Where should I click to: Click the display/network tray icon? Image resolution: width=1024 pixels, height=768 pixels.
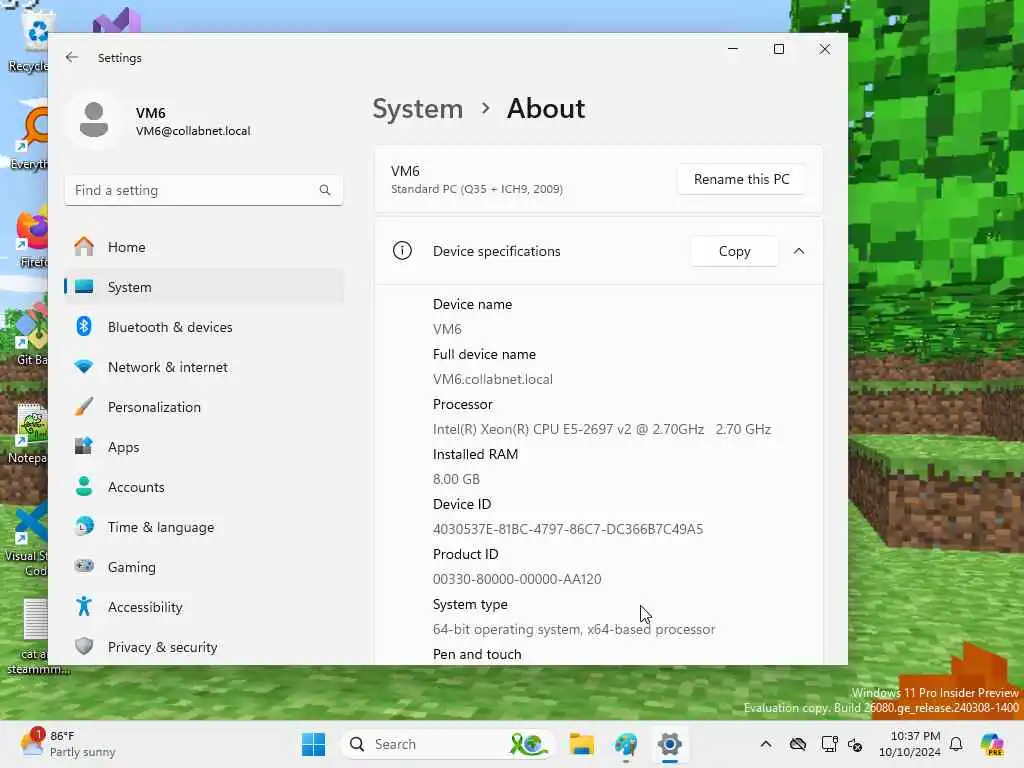[x=829, y=744]
